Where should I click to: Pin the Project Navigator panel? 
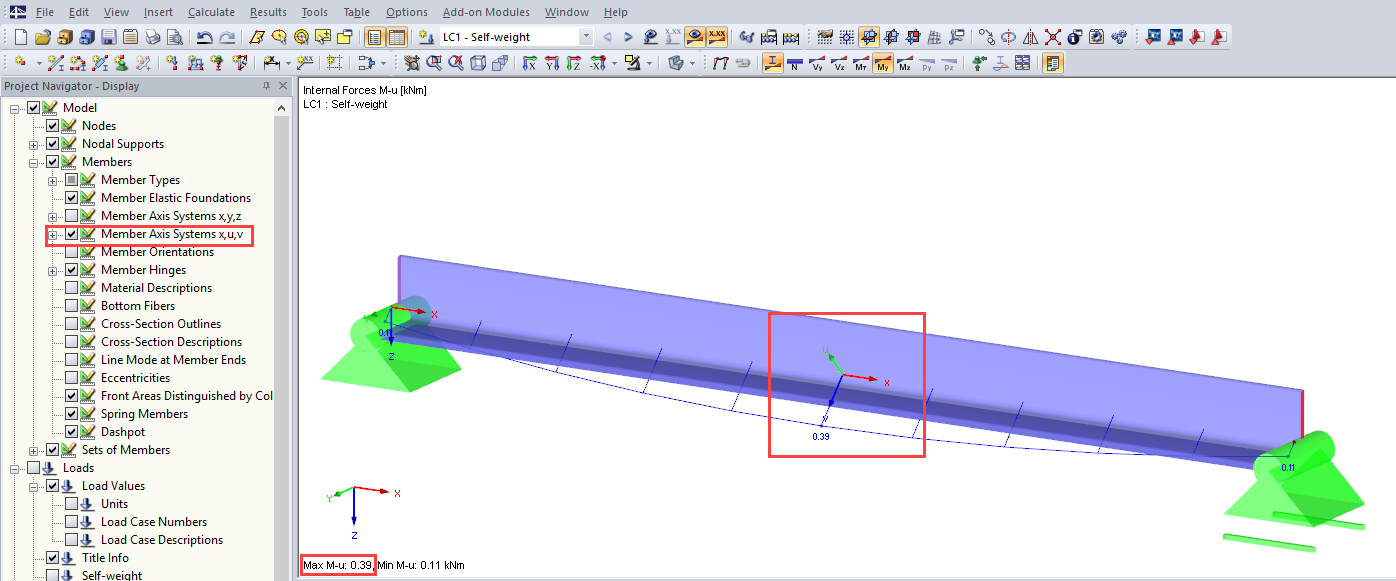266,86
